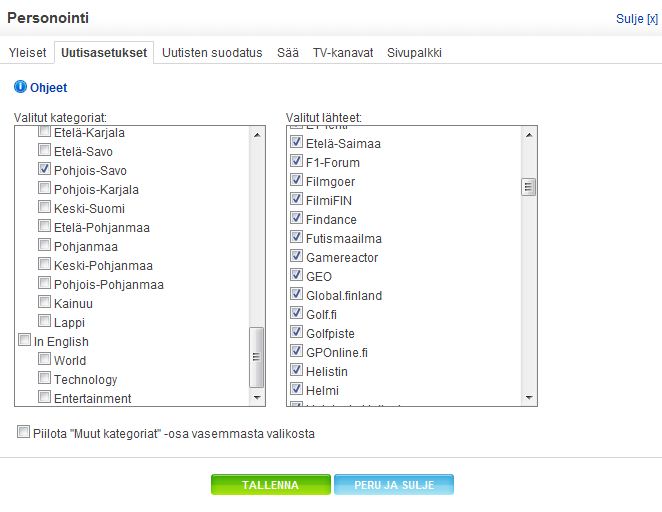Screen dimensions: 662x512
Task: Open the Uutisten suodatus tab
Action: (212, 53)
